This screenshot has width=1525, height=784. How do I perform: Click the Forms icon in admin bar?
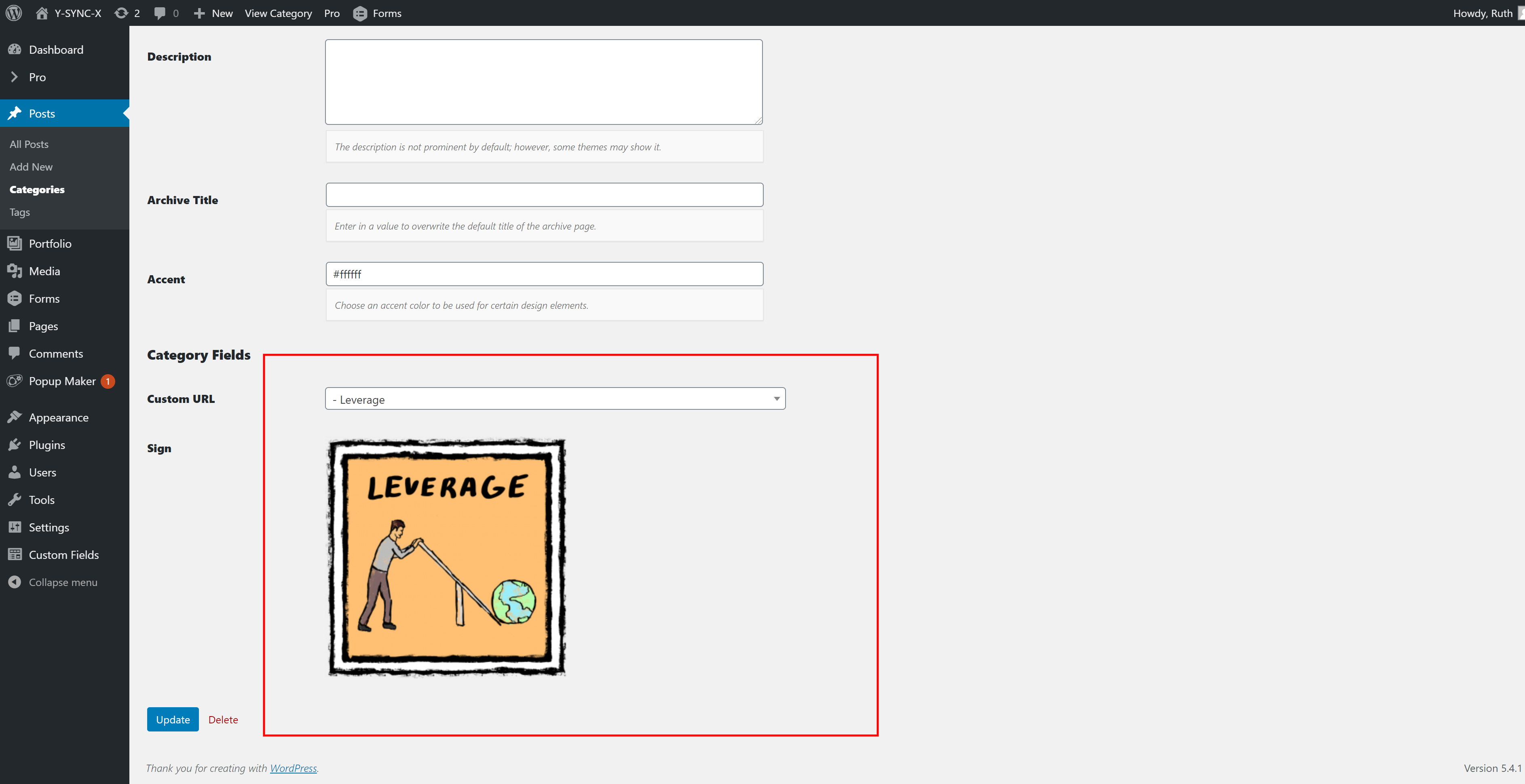pos(360,13)
